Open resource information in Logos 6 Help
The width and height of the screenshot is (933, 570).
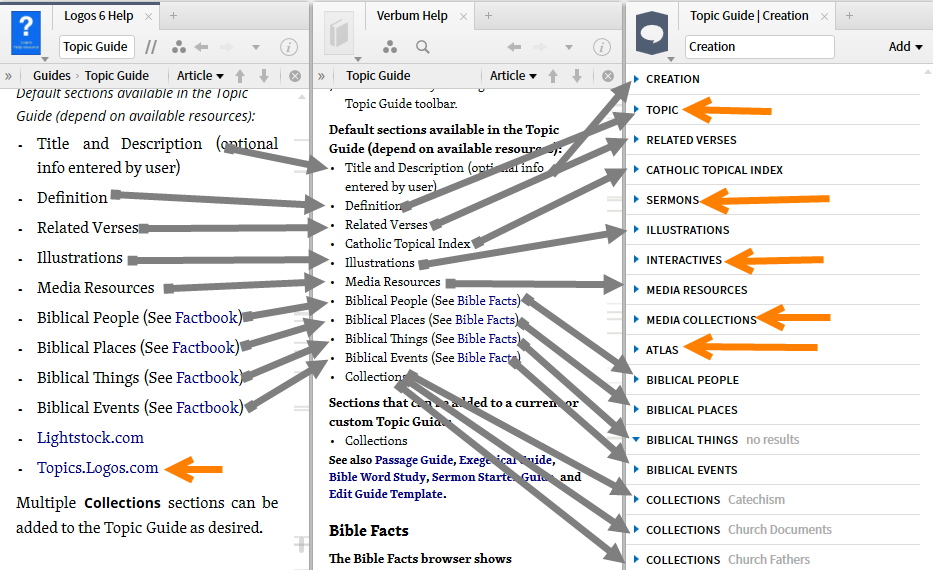(x=289, y=47)
